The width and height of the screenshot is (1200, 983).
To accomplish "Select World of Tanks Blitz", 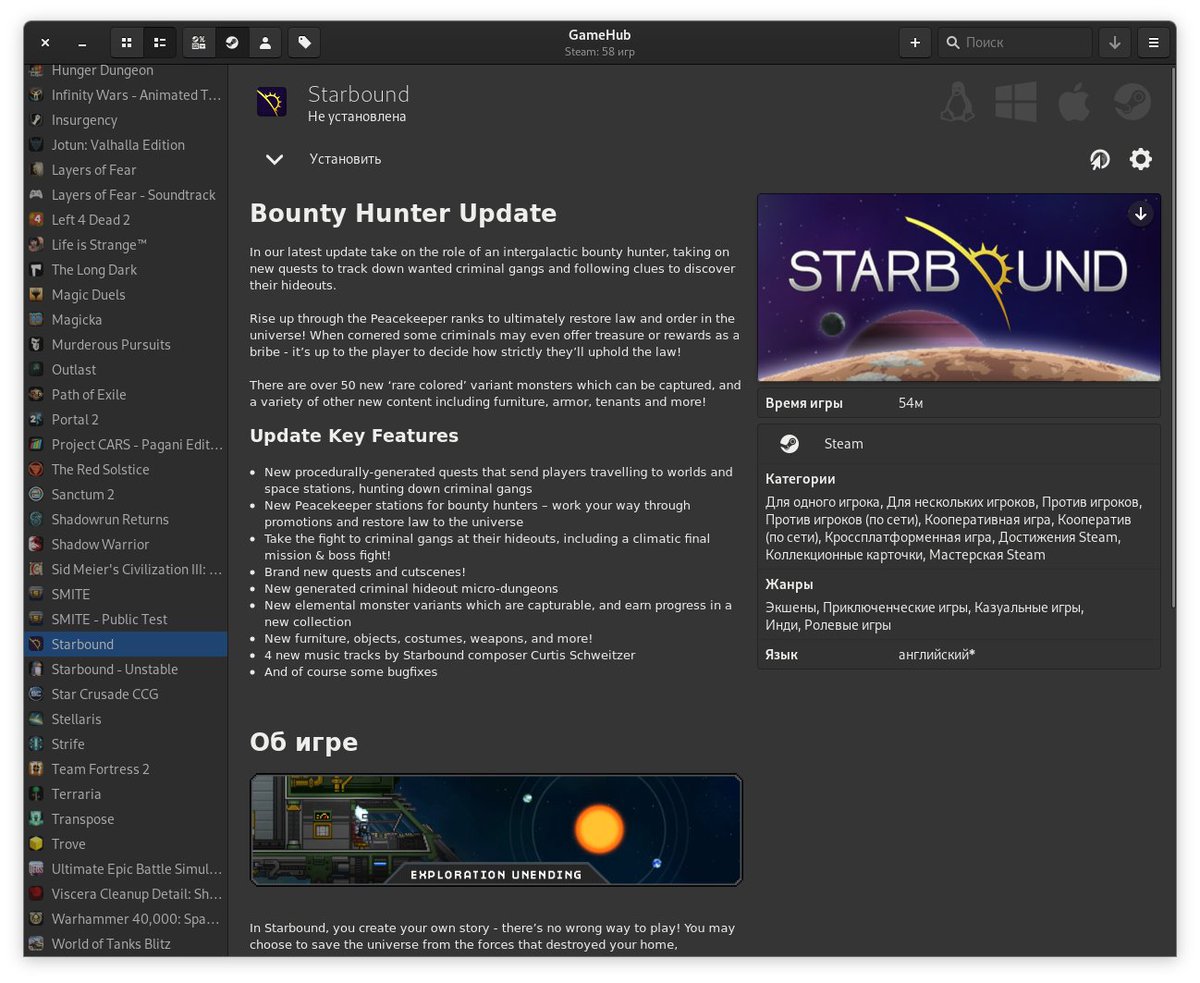I will pos(126,944).
